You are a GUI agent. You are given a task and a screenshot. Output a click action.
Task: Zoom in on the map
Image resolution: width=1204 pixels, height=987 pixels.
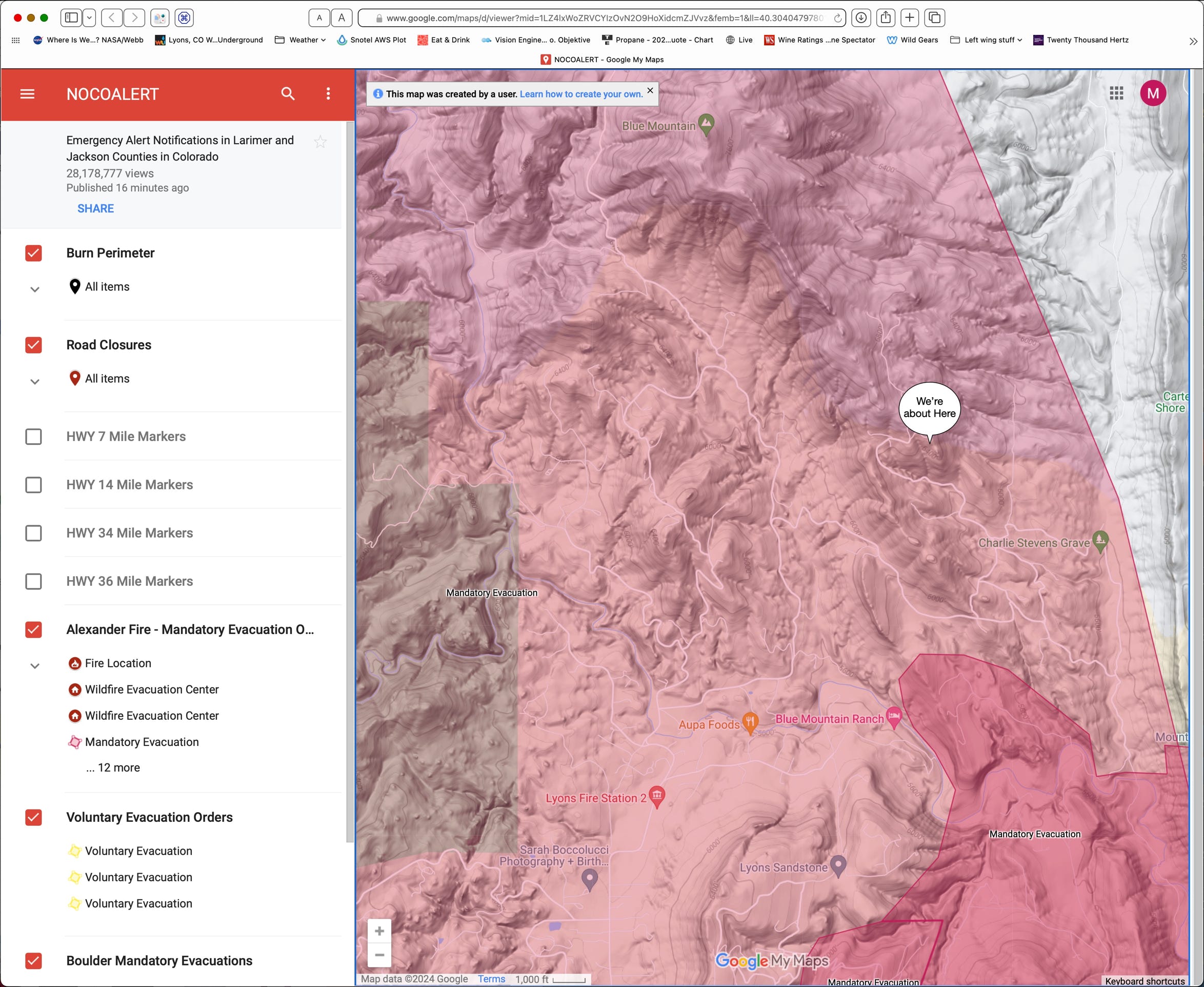tap(379, 931)
